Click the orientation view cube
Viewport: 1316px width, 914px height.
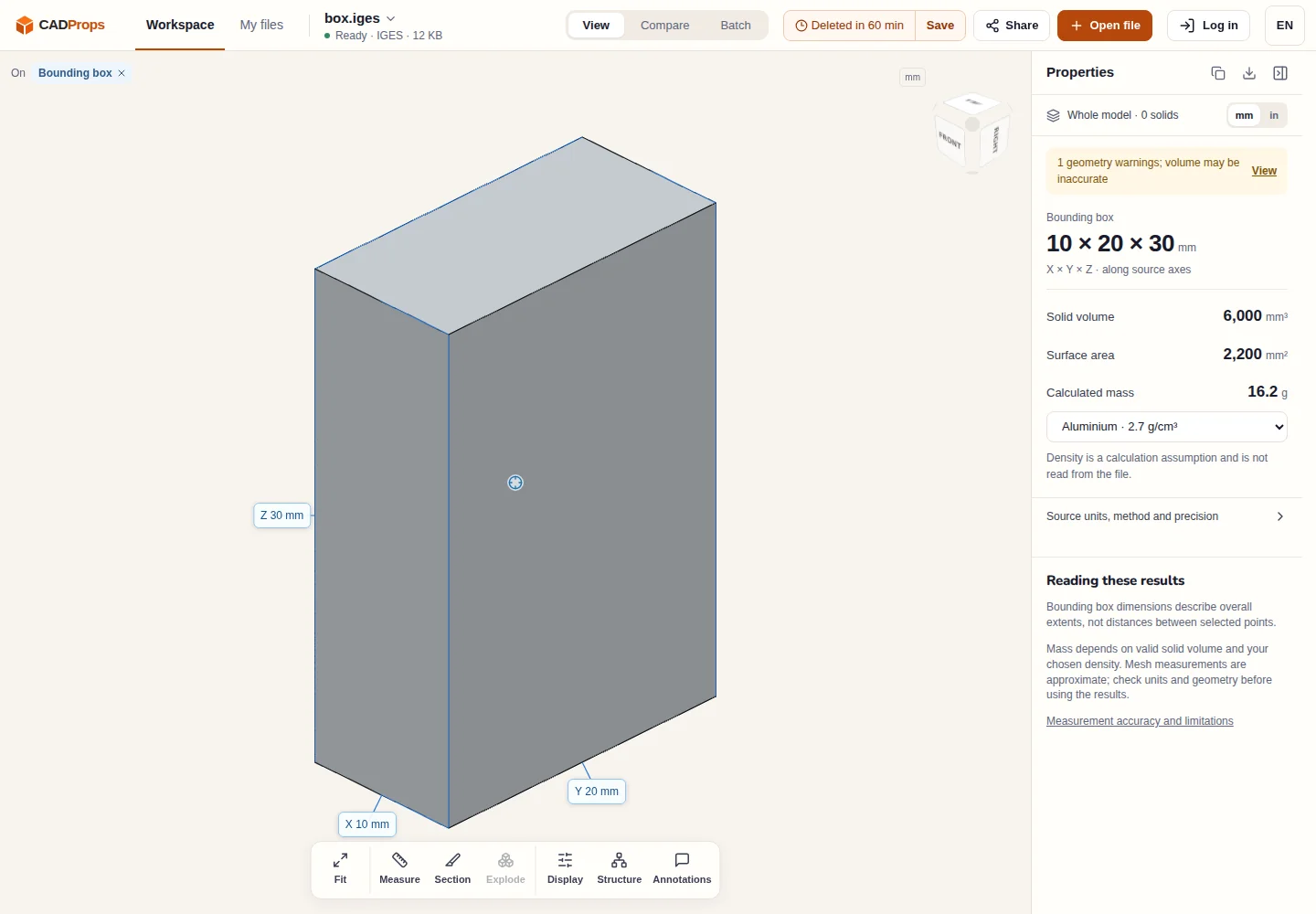pyautogui.click(x=972, y=133)
